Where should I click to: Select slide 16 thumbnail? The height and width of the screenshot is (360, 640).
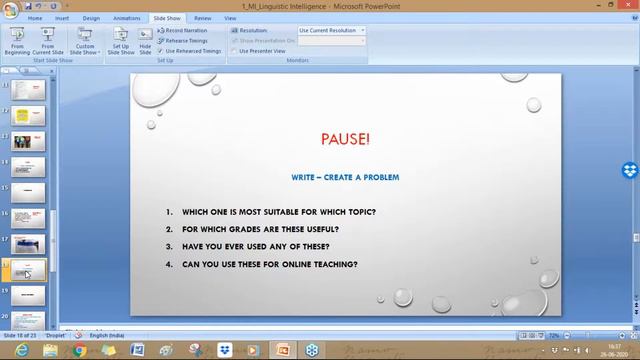click(x=28, y=218)
